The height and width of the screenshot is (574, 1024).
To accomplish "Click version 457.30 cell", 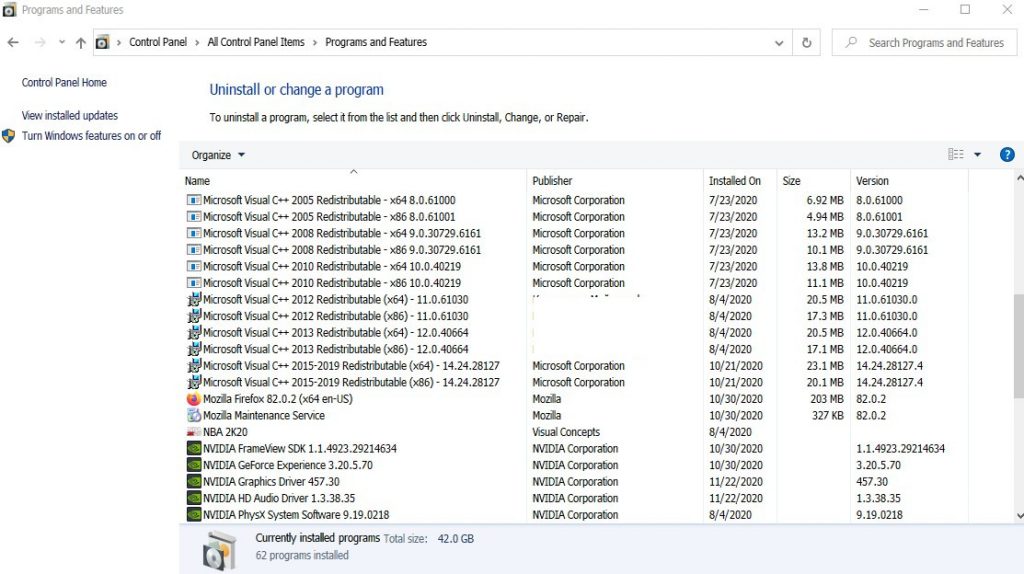I will [872, 482].
